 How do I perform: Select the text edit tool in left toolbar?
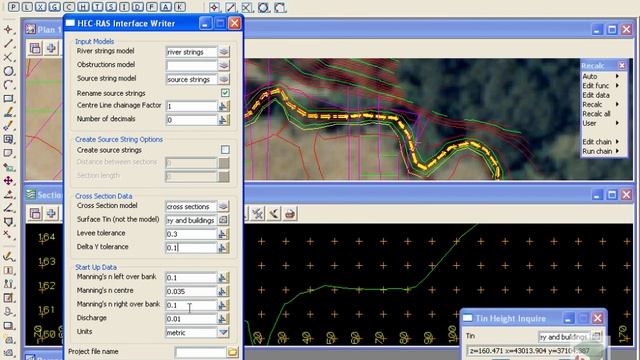8,112
